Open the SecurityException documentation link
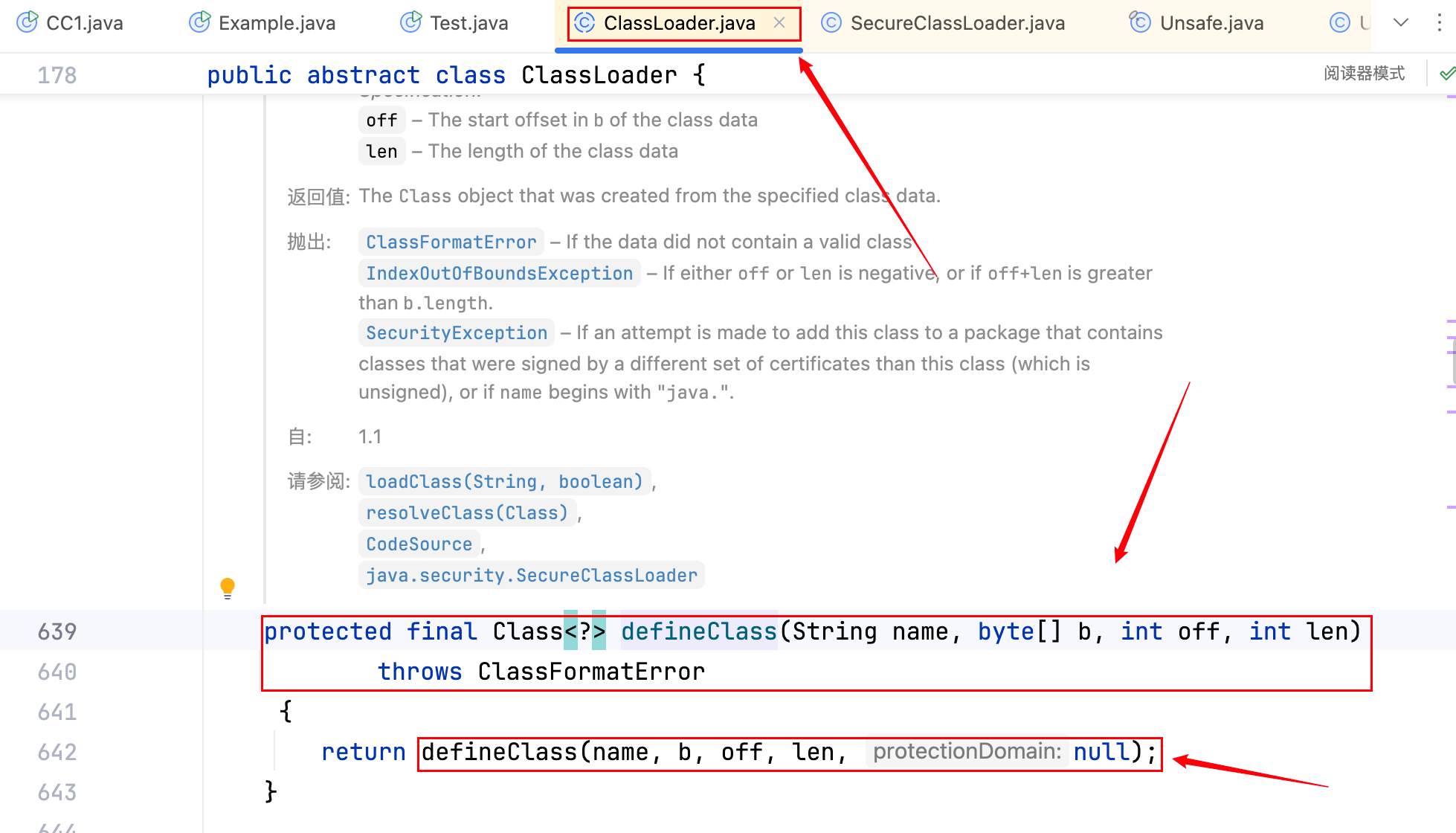The height and width of the screenshot is (833, 1456). [457, 333]
